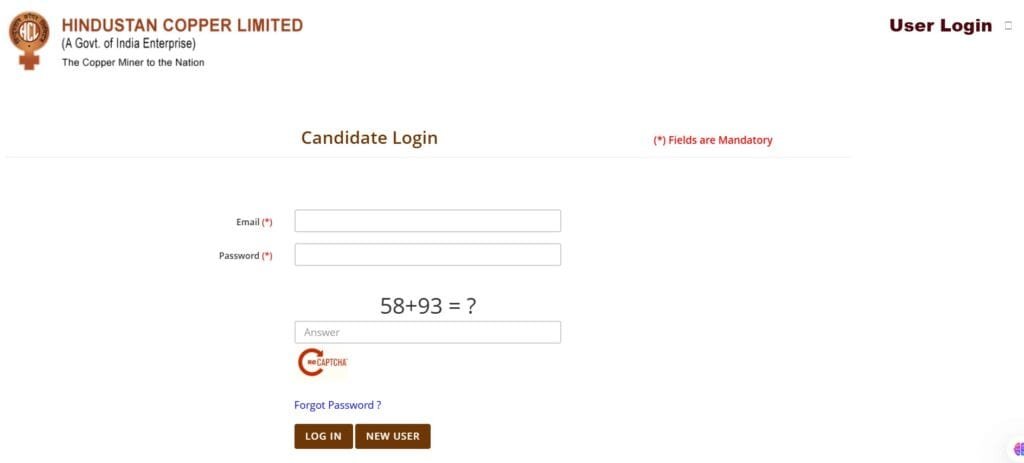The width and height of the screenshot is (1024, 463).
Task: Focus the Email input field
Action: 427,221
